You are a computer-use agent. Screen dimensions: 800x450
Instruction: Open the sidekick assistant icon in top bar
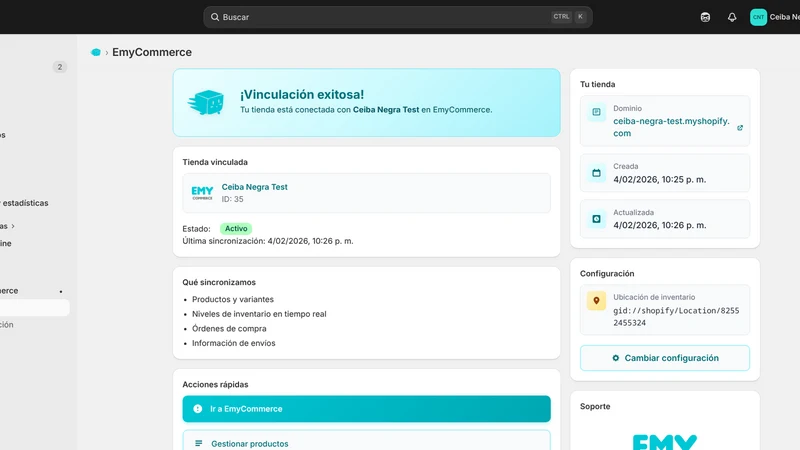pyautogui.click(x=705, y=17)
